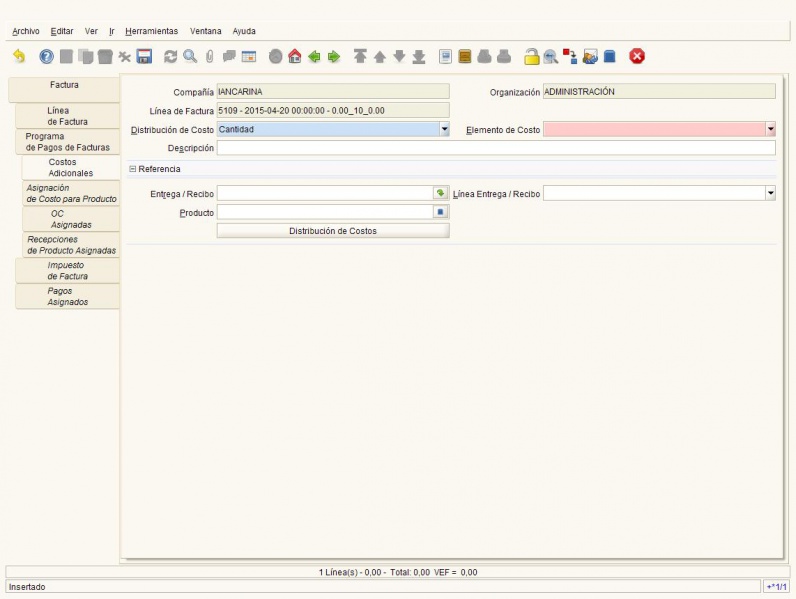Click the Distribución de Costos button
This screenshot has height=599, width=796.
[x=333, y=231]
